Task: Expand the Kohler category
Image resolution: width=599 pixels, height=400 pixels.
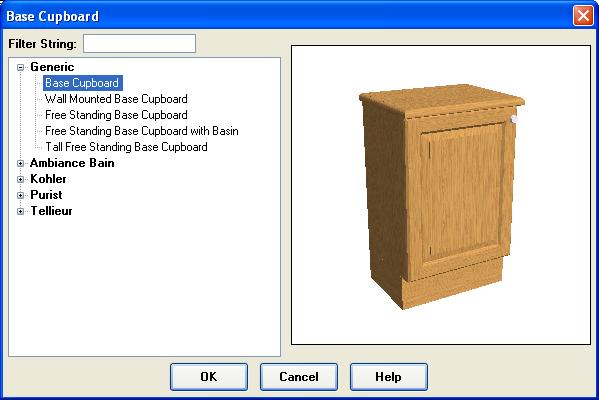Action: pyautogui.click(x=21, y=179)
